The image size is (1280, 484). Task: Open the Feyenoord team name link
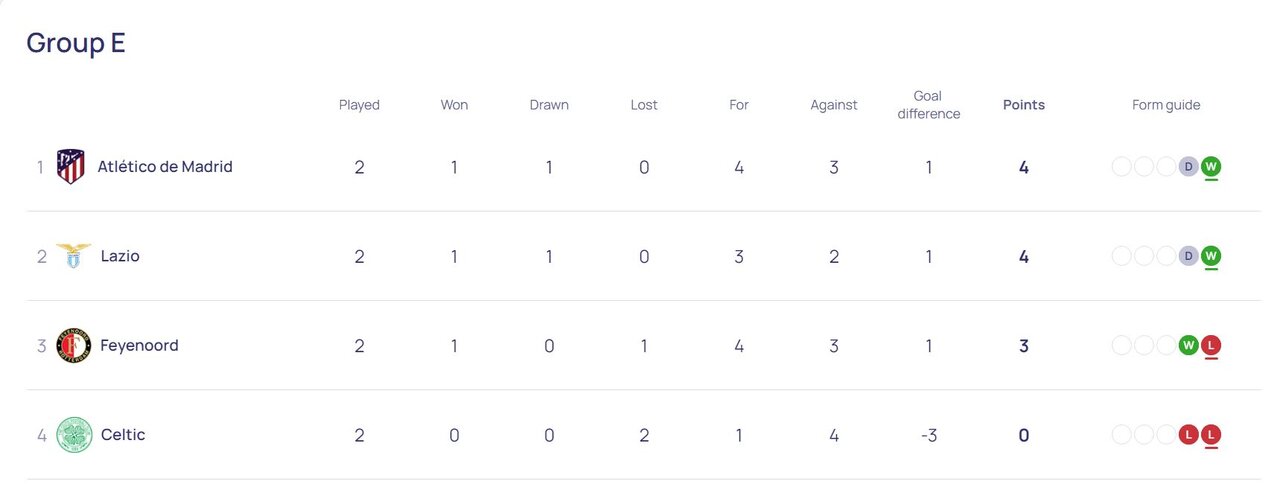pyautogui.click(x=139, y=345)
